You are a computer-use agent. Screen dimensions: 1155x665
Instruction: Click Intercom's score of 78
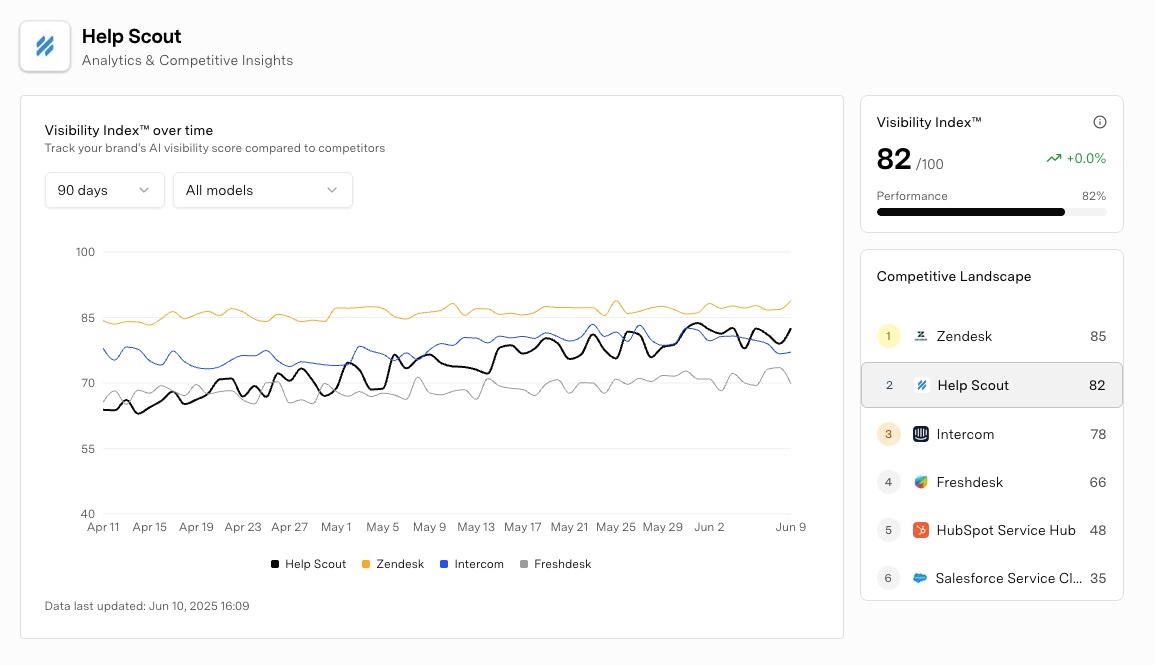point(1098,434)
